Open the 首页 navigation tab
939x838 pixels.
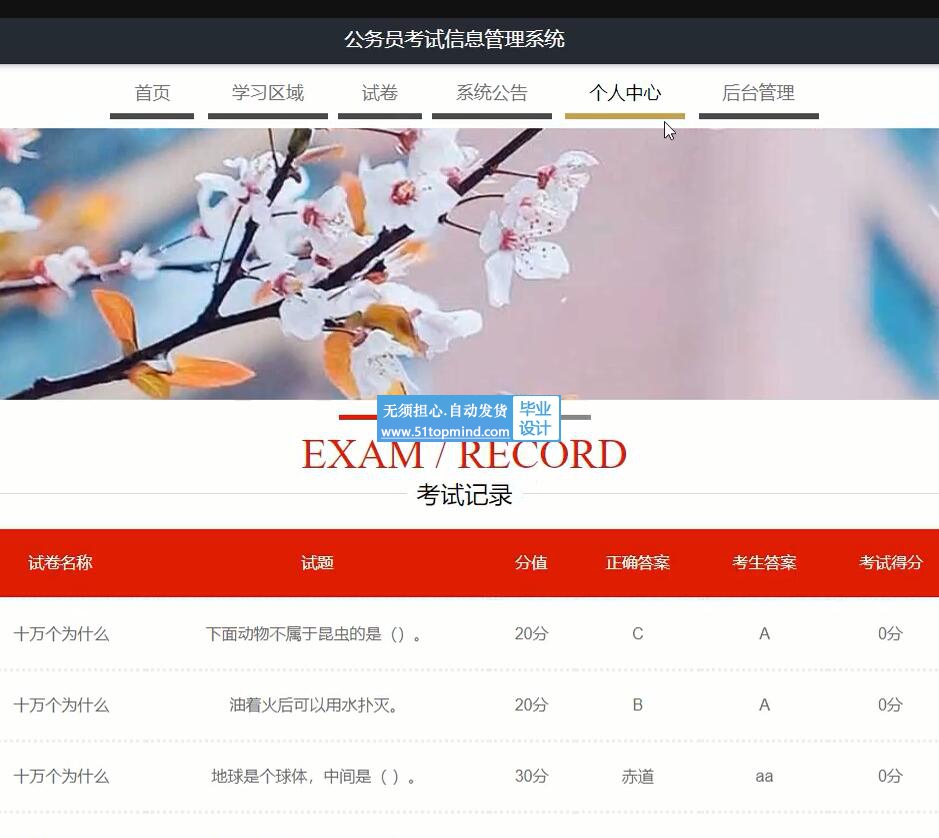tap(152, 93)
